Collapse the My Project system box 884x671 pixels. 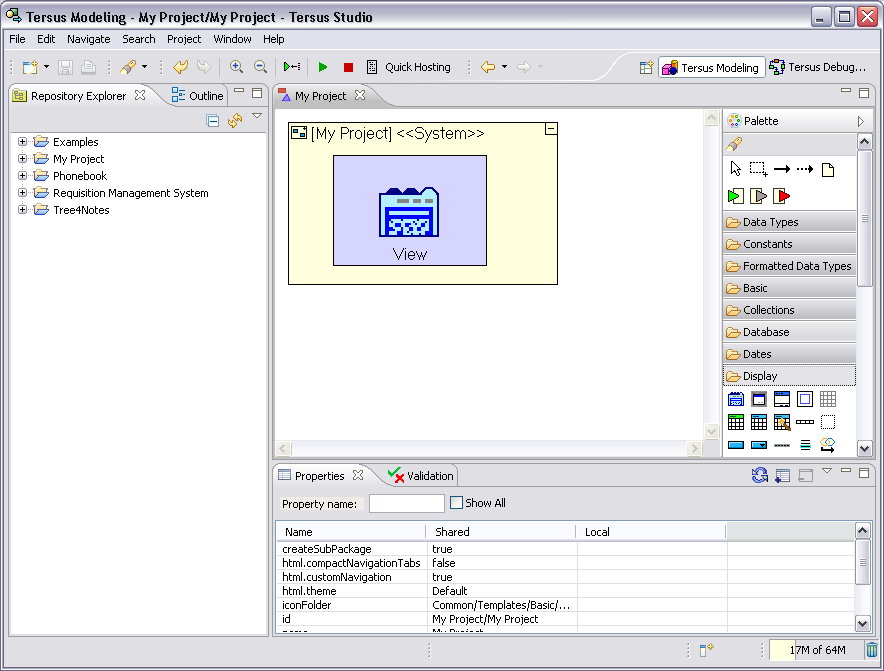[x=550, y=129]
